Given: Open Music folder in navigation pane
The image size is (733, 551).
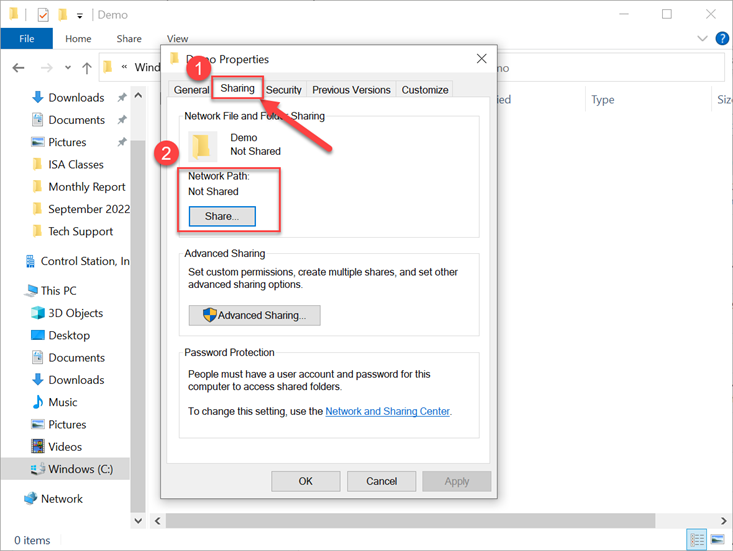Looking at the screenshot, I should [x=62, y=402].
